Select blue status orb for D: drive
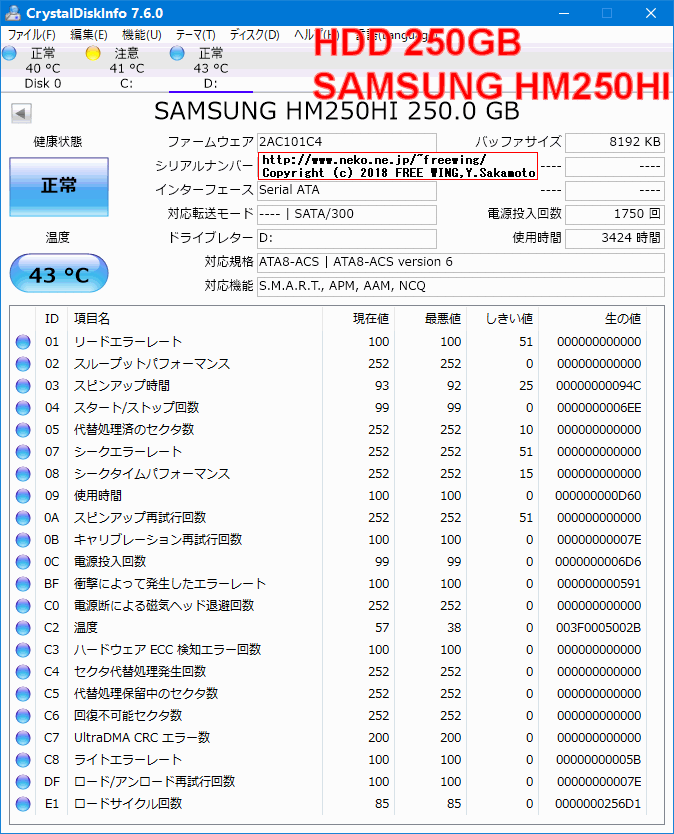Viewport: 674px width, 834px height. tap(177, 53)
